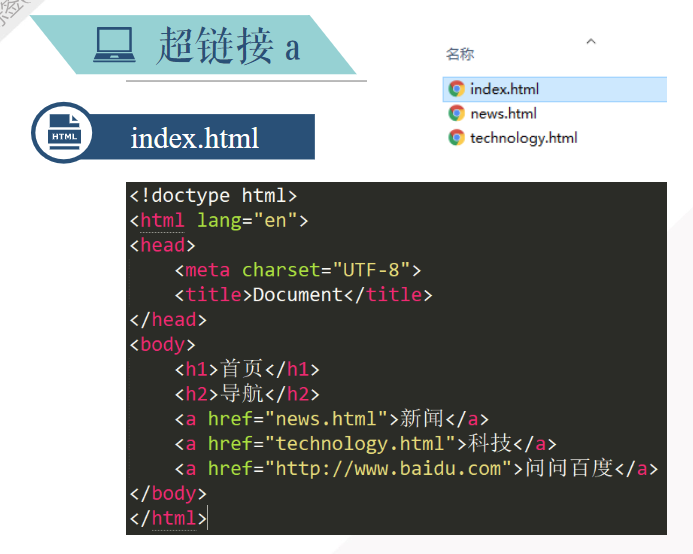Select the news.html file name in list
This screenshot has width=693, height=554.
[x=503, y=114]
